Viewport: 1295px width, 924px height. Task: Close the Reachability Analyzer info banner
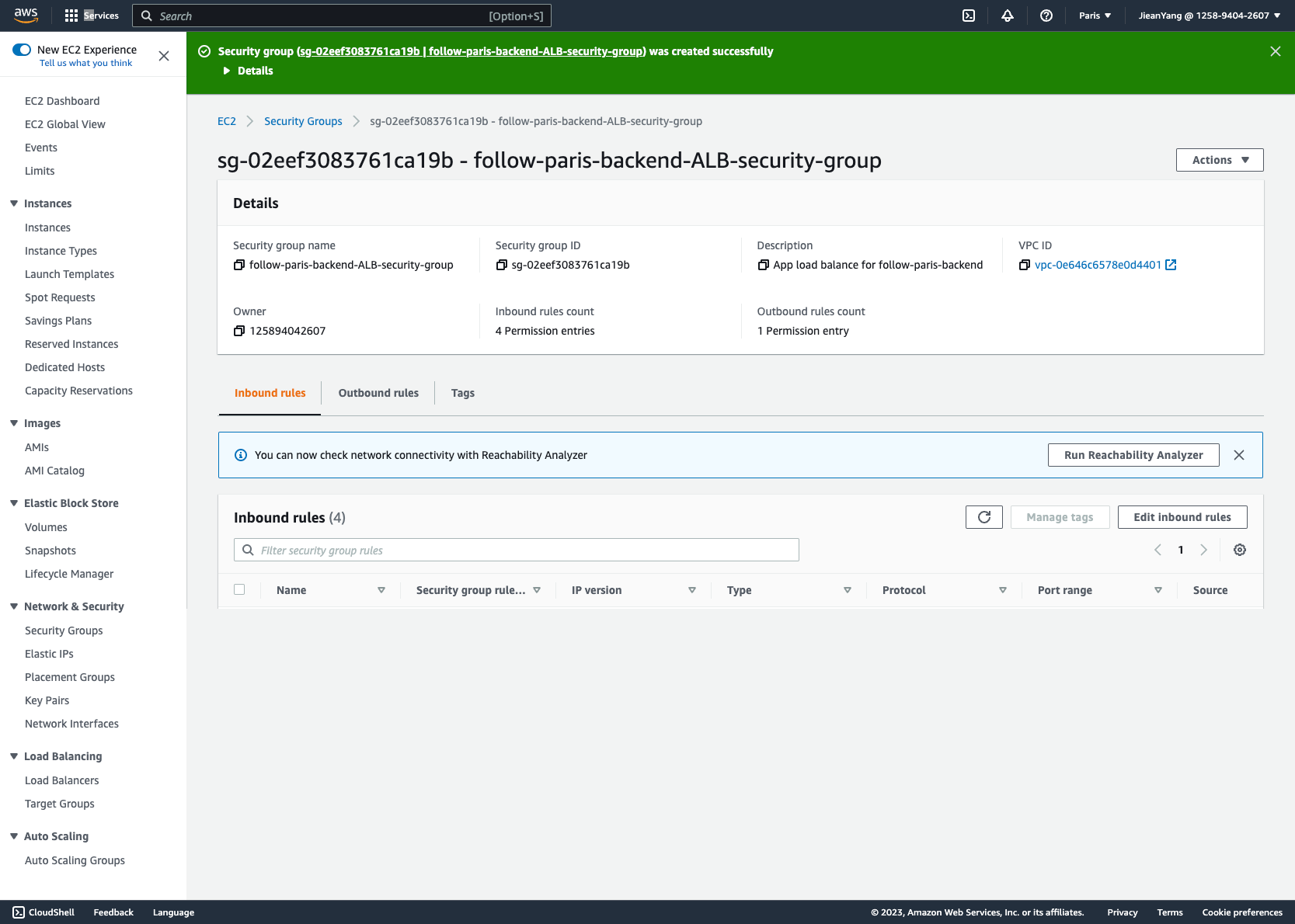1239,455
